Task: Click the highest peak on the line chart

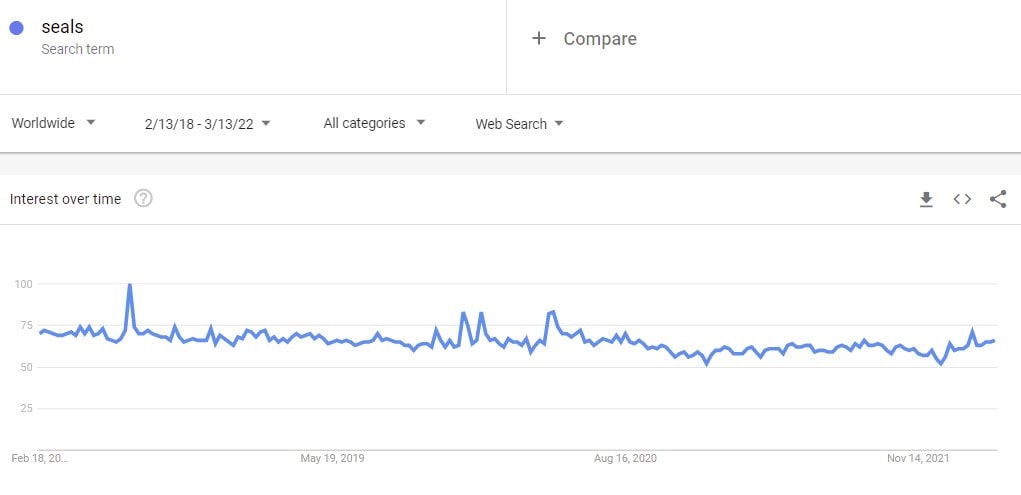Action: click(130, 285)
